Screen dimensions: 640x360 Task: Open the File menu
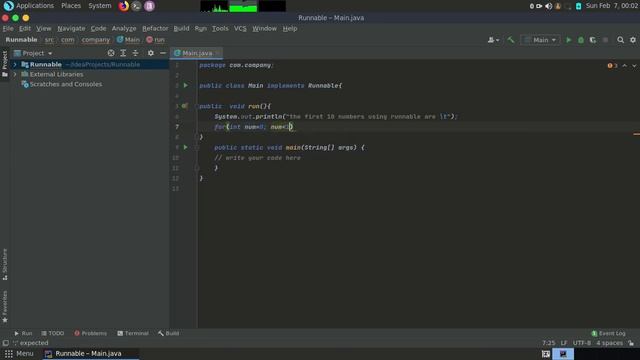(8, 29)
